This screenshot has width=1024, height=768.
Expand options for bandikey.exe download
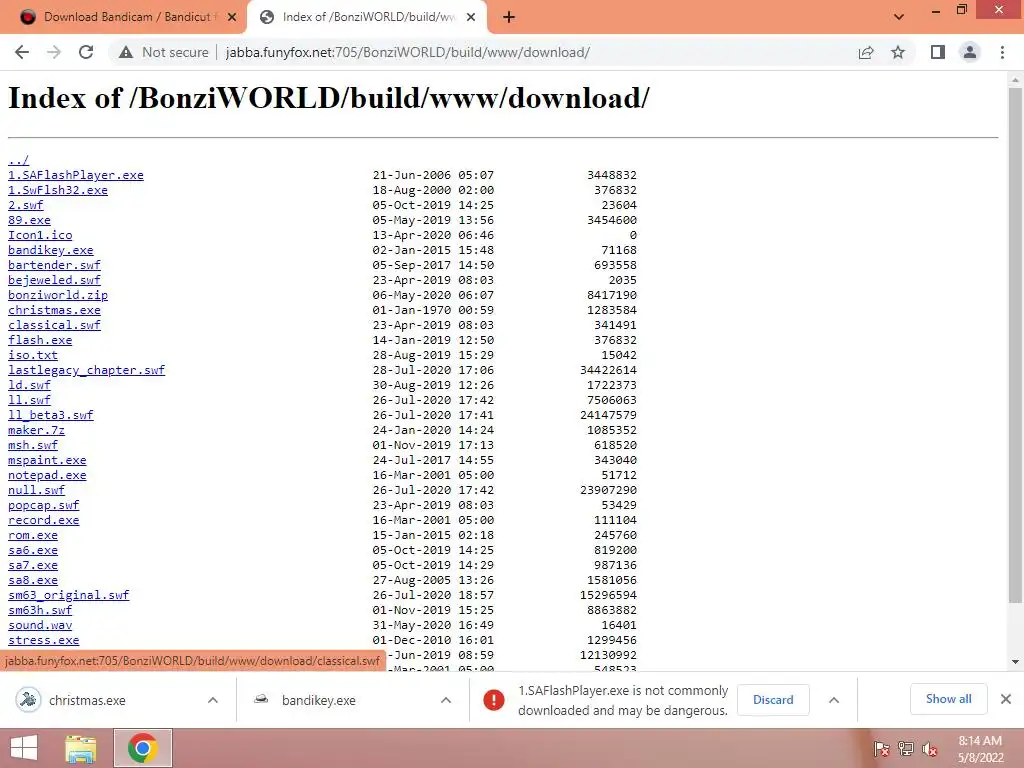click(x=446, y=700)
